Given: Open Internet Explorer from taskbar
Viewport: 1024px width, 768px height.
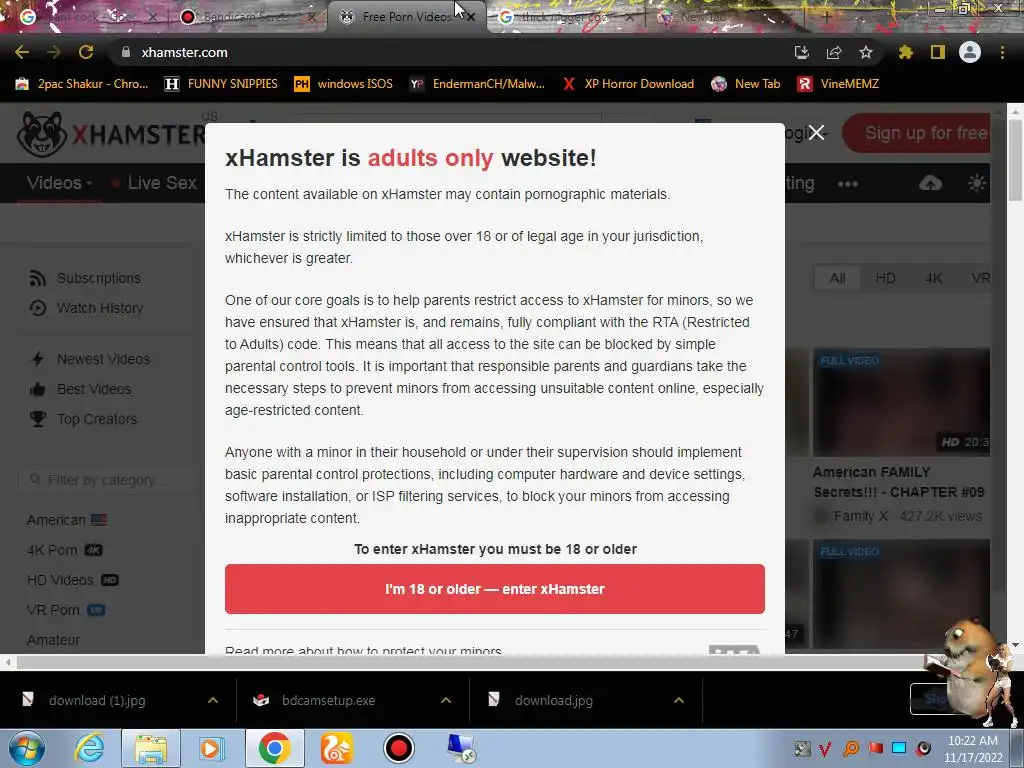Looking at the screenshot, I should pyautogui.click(x=89, y=748).
